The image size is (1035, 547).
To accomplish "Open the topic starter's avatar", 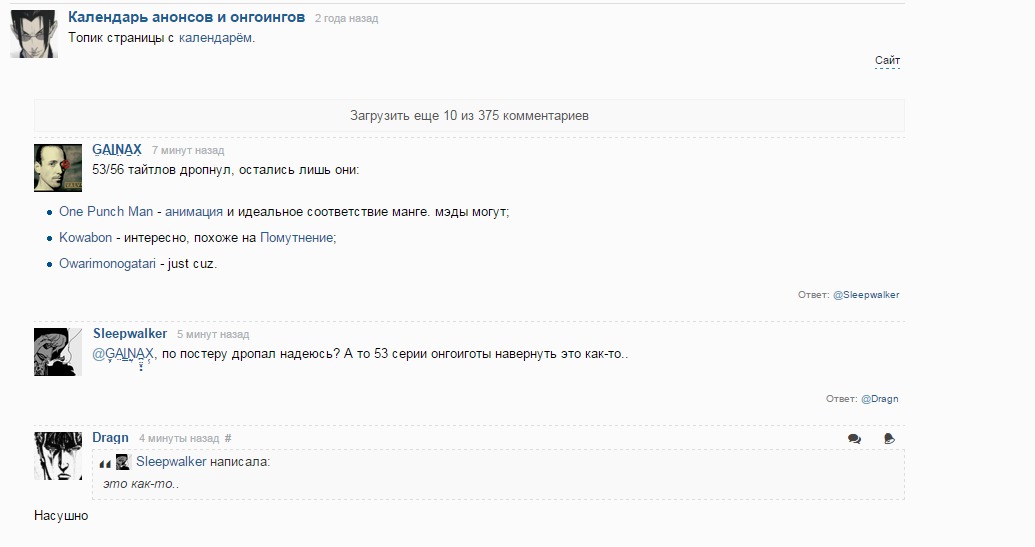I will coord(33,35).
